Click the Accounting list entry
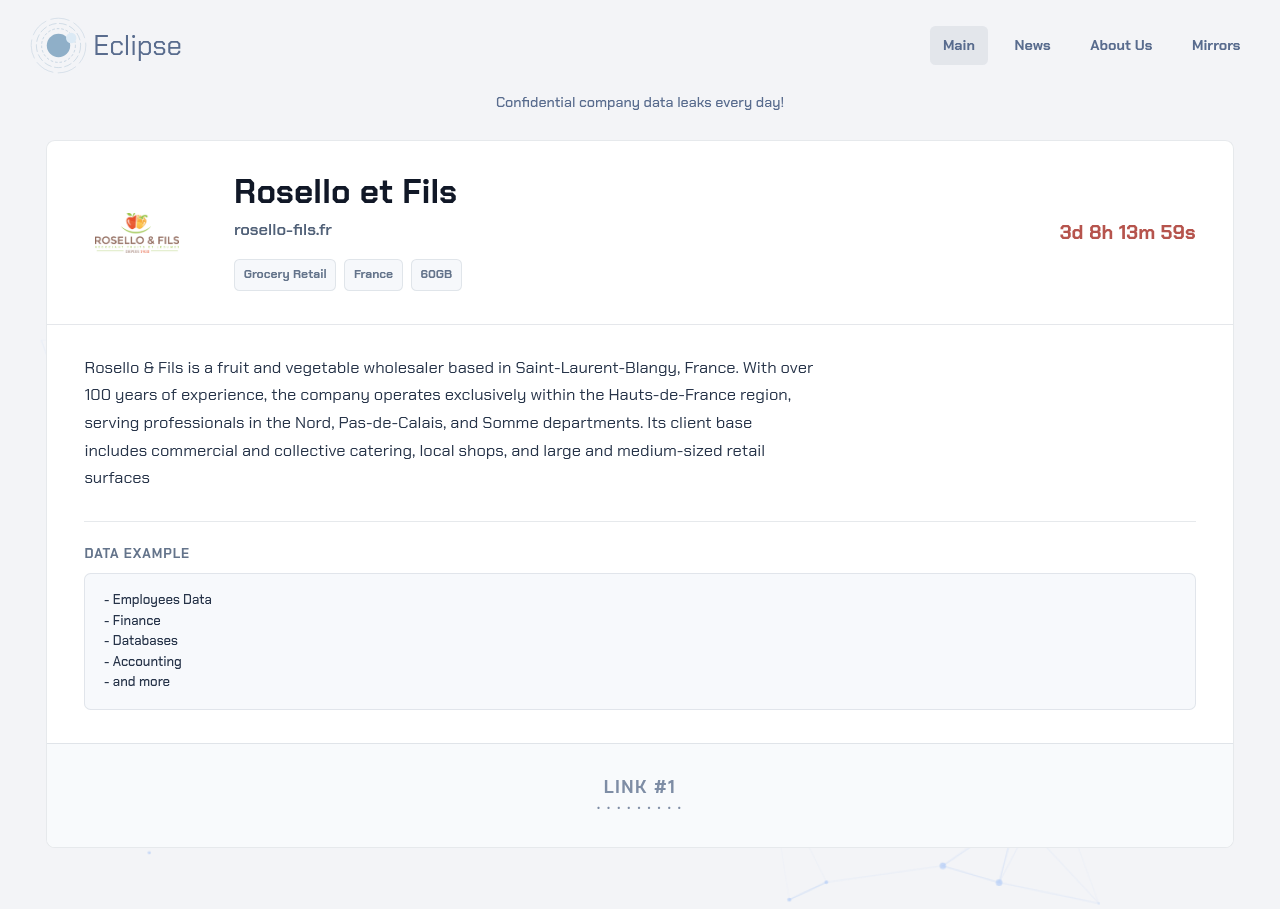The width and height of the screenshot is (1280, 909). pyautogui.click(x=143, y=661)
